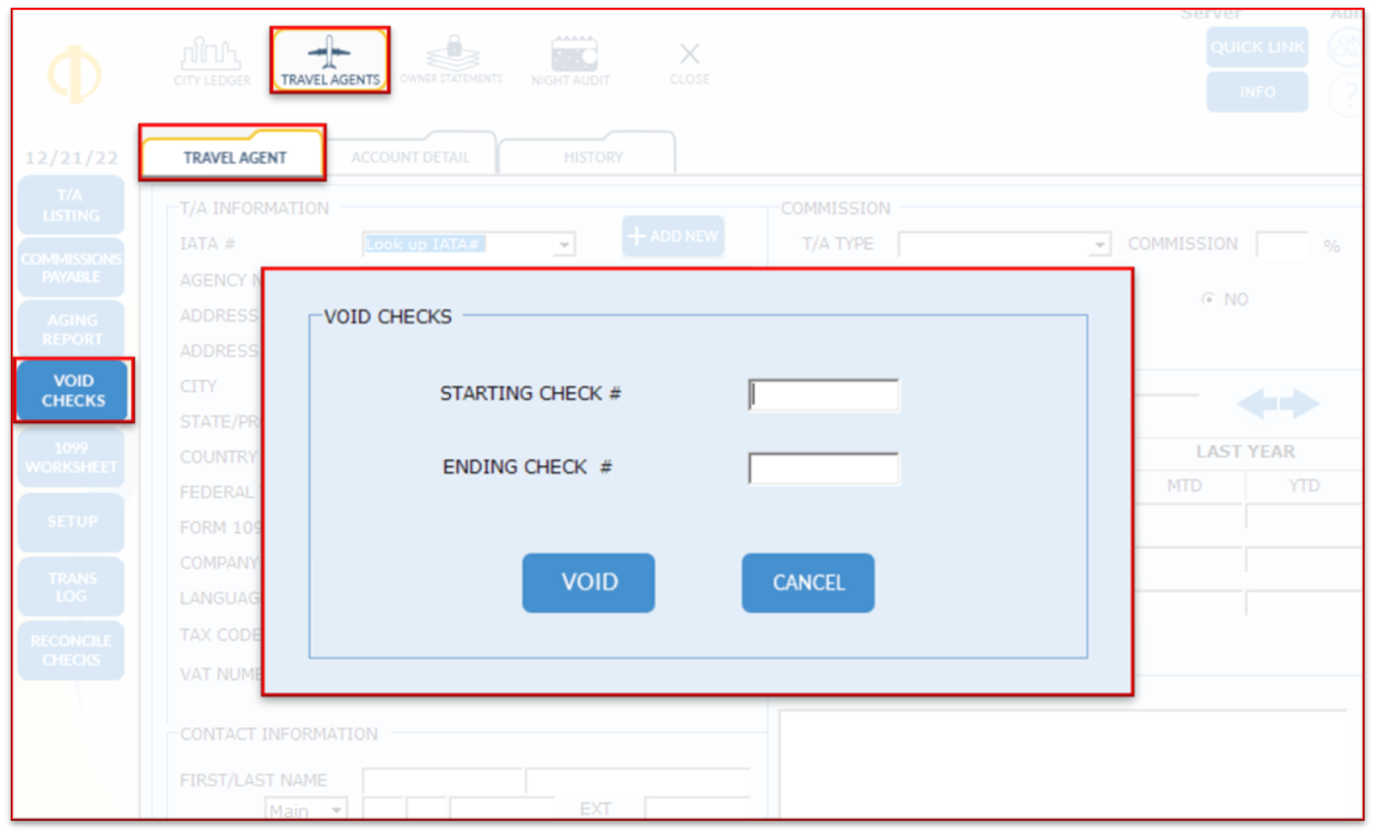This screenshot has width=1376, height=835.
Task: Click the logo icon at top left
Action: 74,75
